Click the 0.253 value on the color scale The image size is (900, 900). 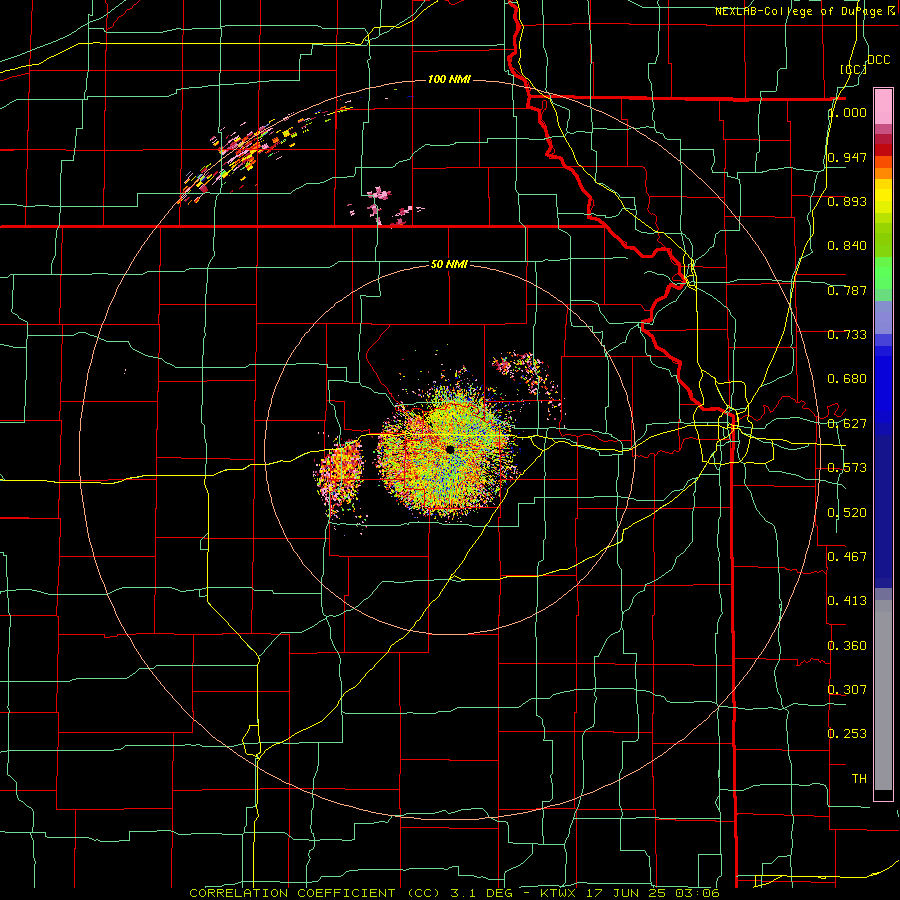point(847,734)
